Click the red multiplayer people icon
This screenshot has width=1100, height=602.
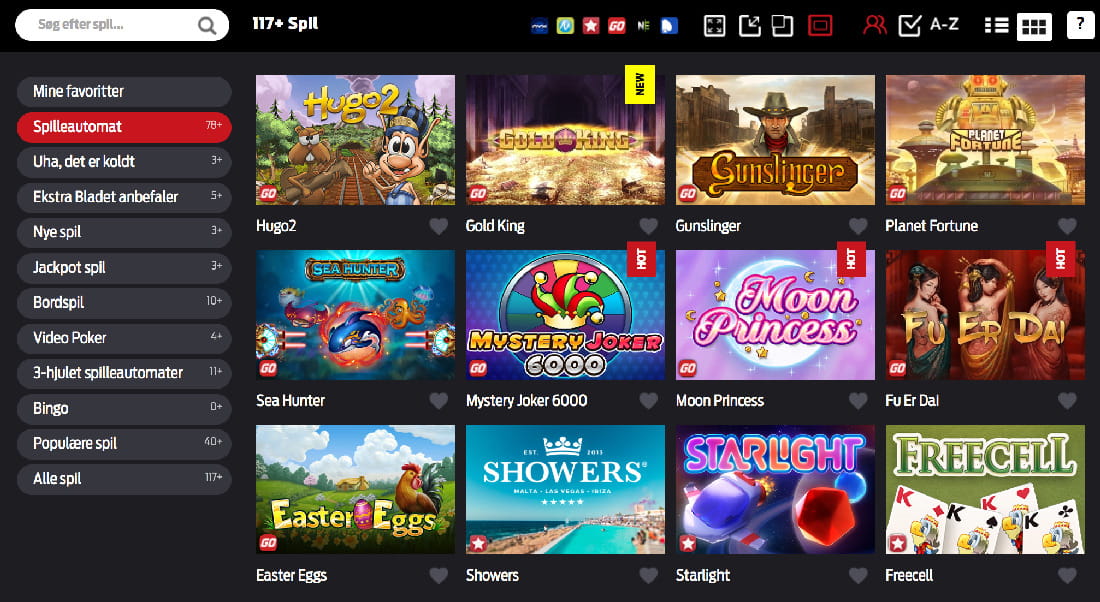[x=874, y=26]
